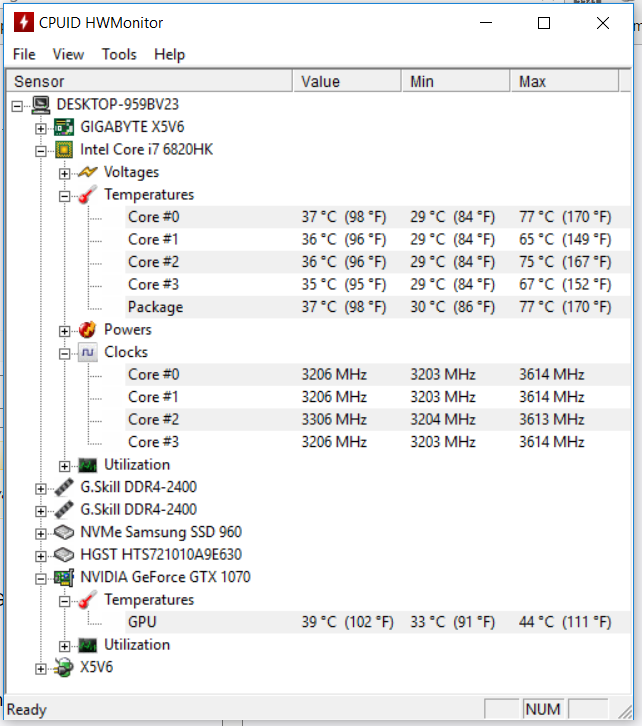Image resolution: width=642 pixels, height=726 pixels.
Task: Click the Voltages lightning bolt icon
Action: tap(87, 172)
